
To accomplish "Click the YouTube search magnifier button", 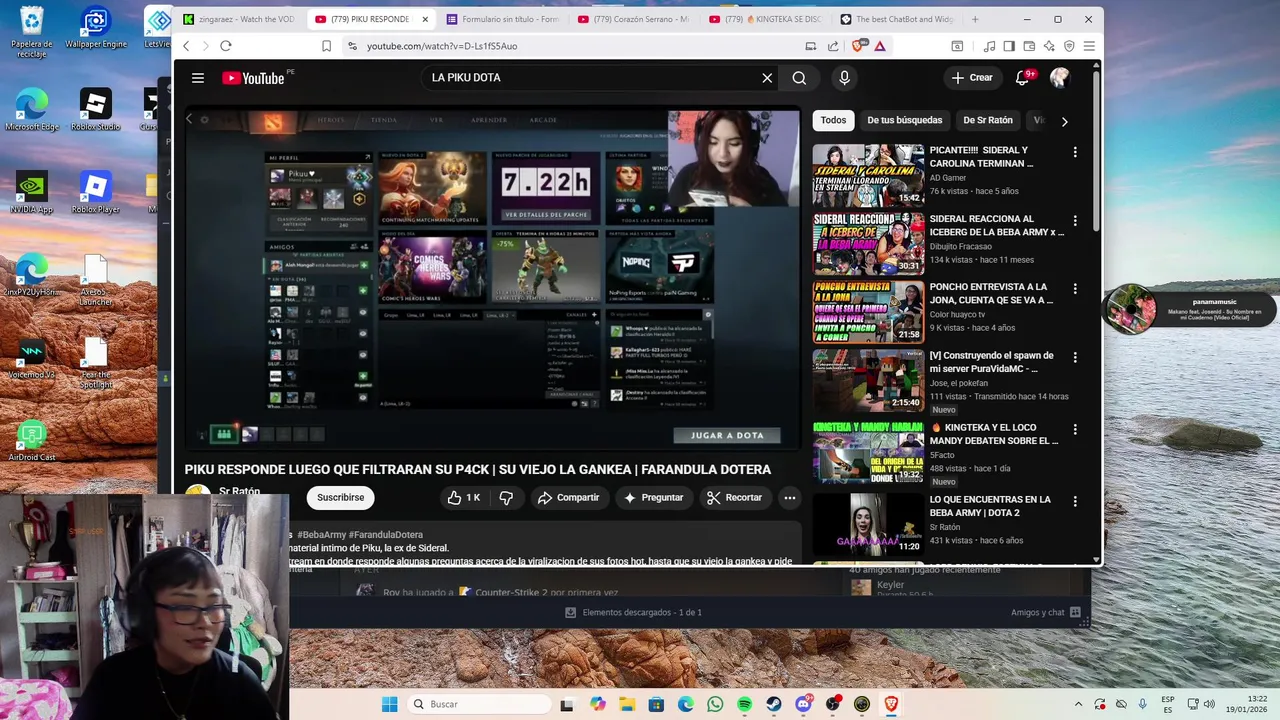I will click(x=799, y=78).
